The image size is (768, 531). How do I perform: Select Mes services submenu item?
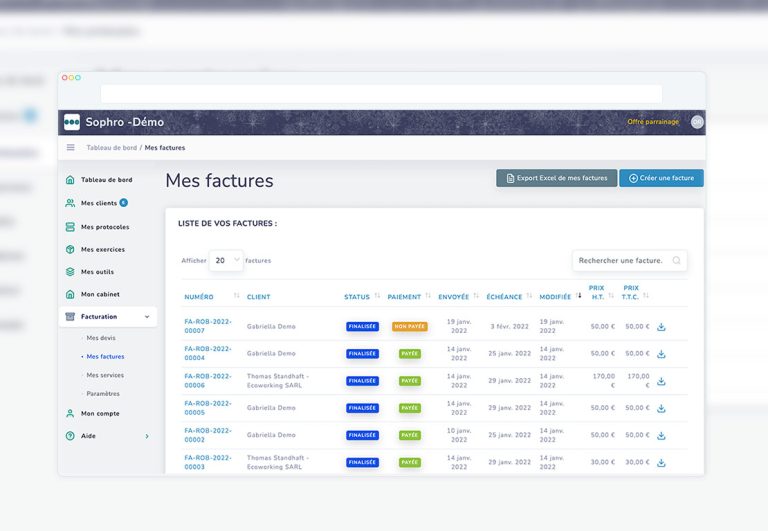(x=105, y=375)
